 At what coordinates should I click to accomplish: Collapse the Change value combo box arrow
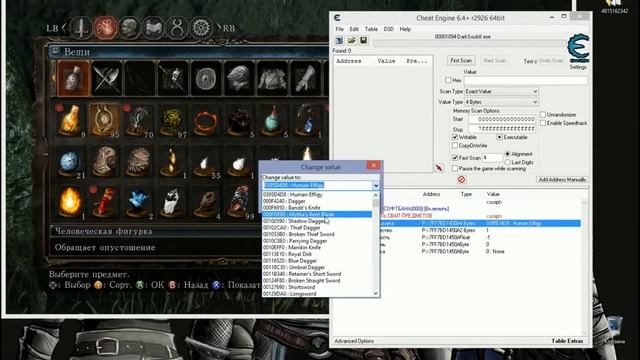[376, 185]
